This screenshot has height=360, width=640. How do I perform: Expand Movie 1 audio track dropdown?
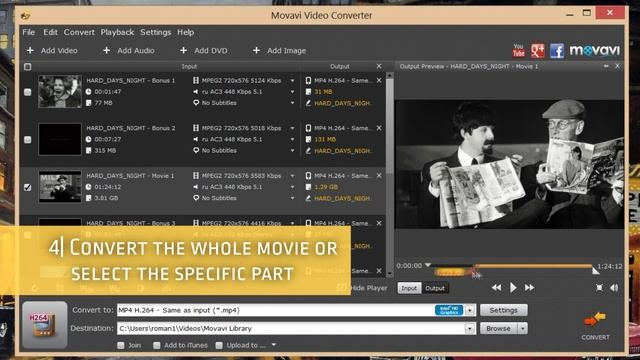coord(292,187)
